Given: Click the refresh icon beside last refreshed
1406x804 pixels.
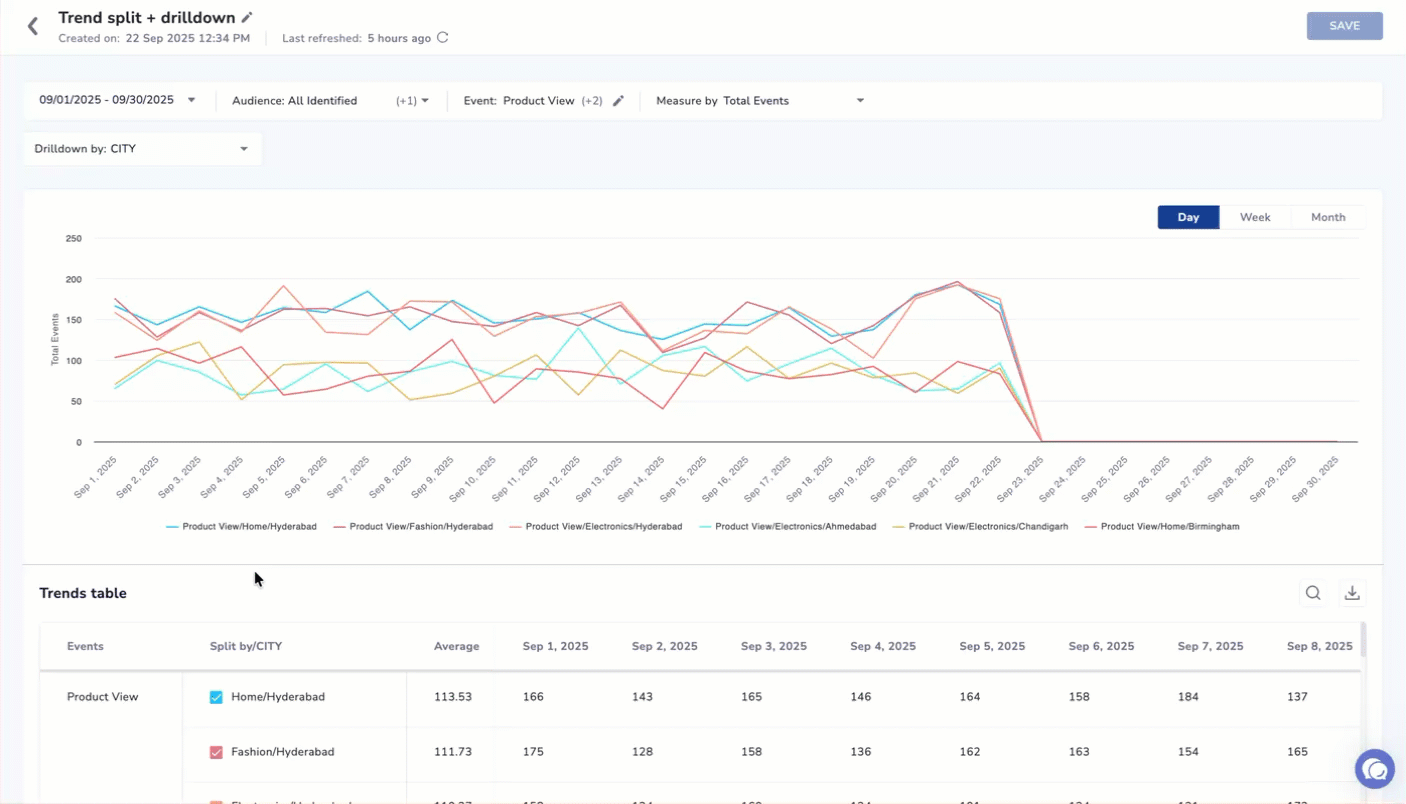Looking at the screenshot, I should click(x=443, y=38).
